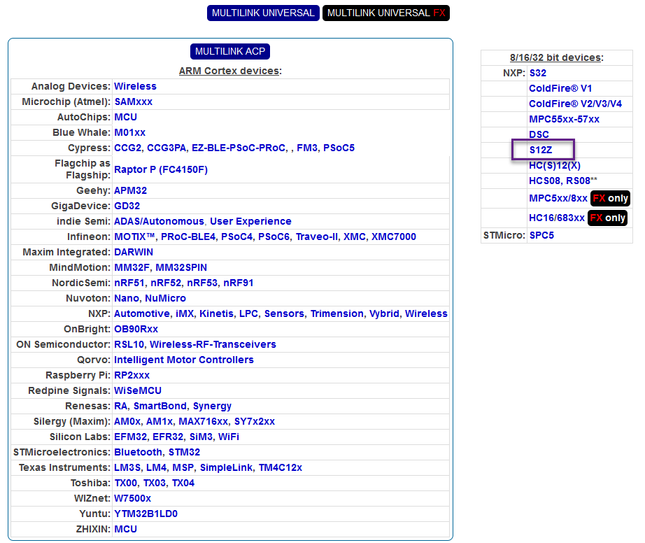Open the S12Z link
The width and height of the screenshot is (645, 543).
tap(541, 150)
